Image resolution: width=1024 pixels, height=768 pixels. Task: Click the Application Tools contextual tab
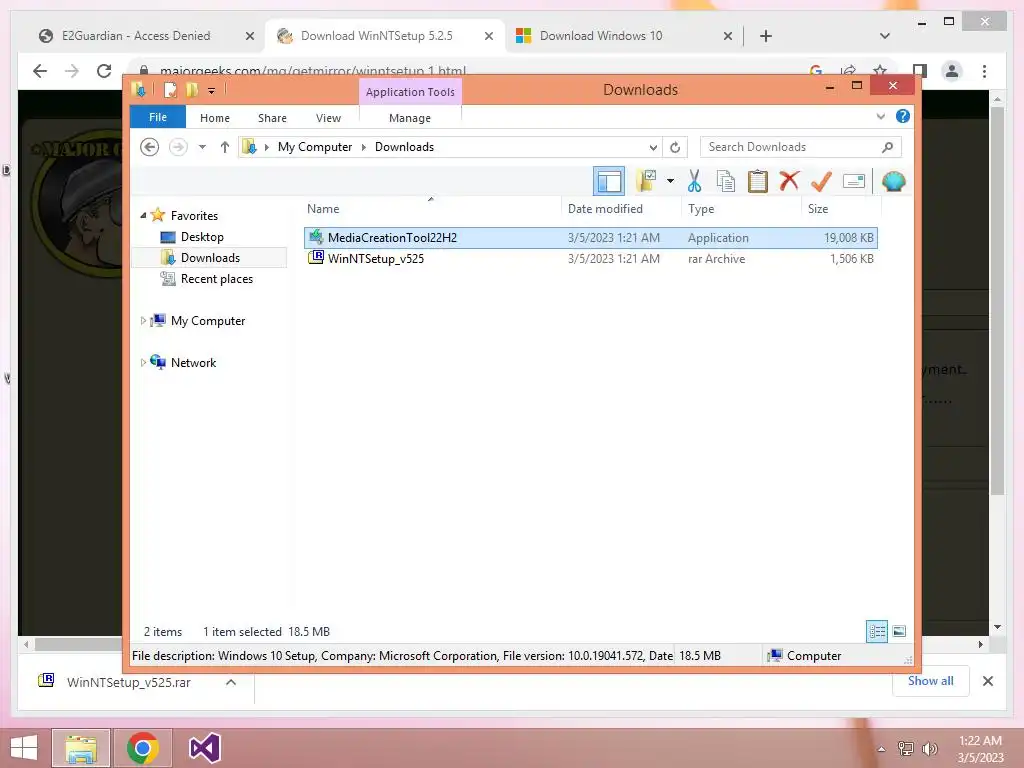410,92
